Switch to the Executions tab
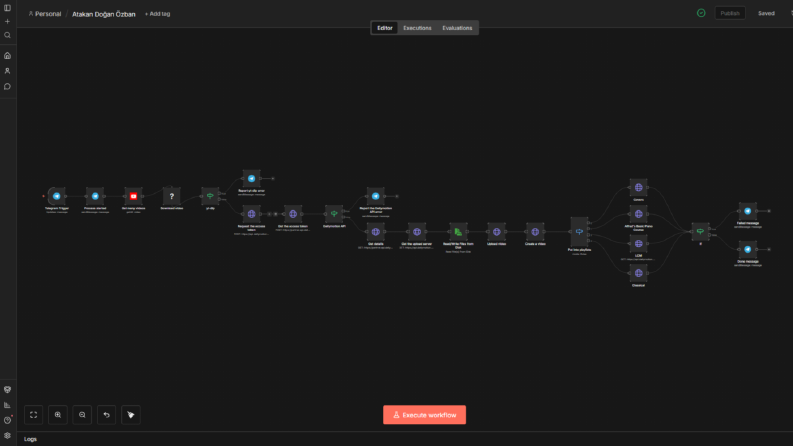 (x=417, y=28)
